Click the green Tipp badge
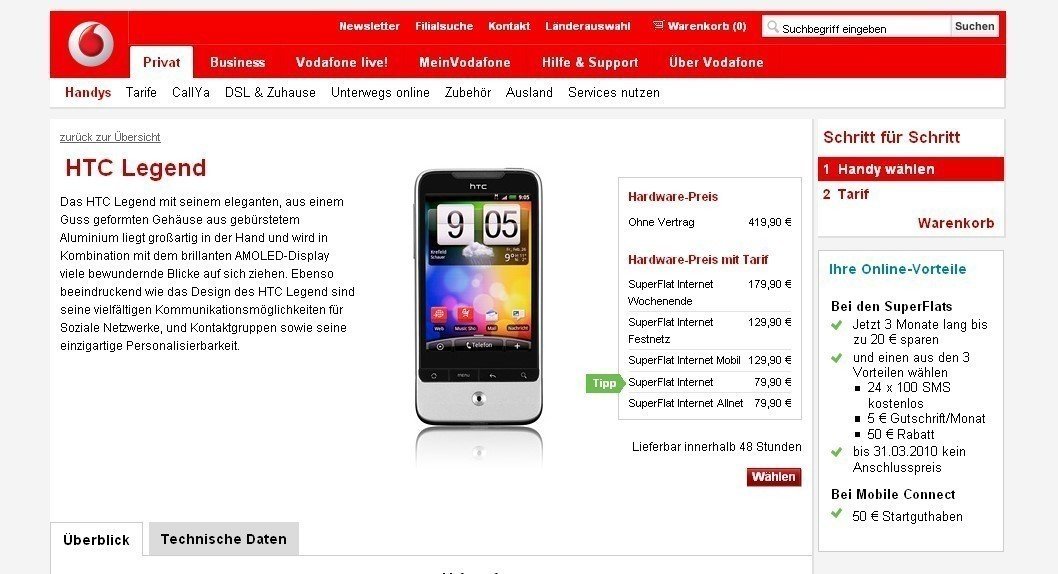The image size is (1058, 574). coord(605,383)
